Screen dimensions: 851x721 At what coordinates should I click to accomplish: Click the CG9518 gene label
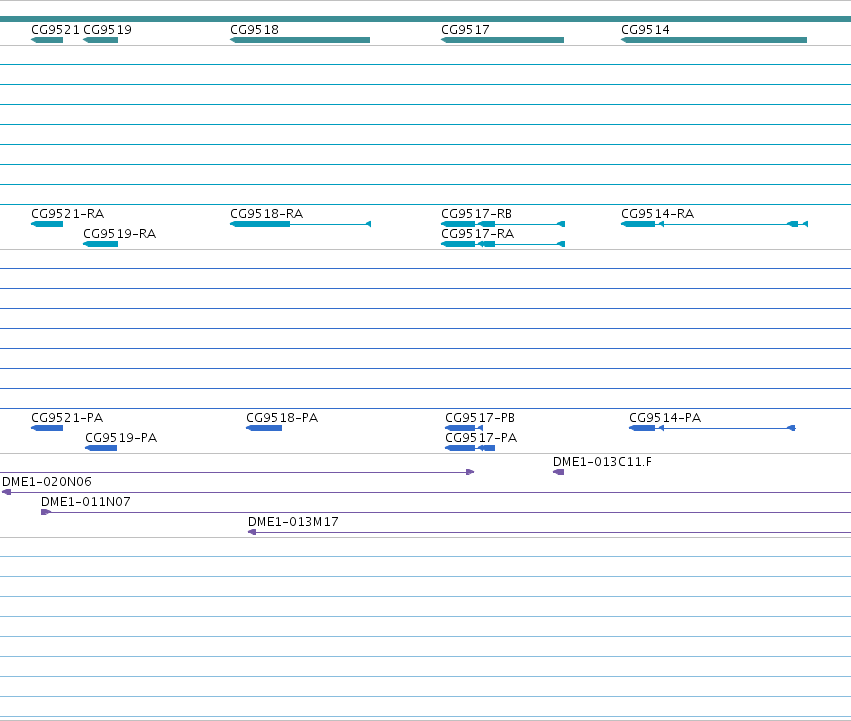tap(255, 30)
